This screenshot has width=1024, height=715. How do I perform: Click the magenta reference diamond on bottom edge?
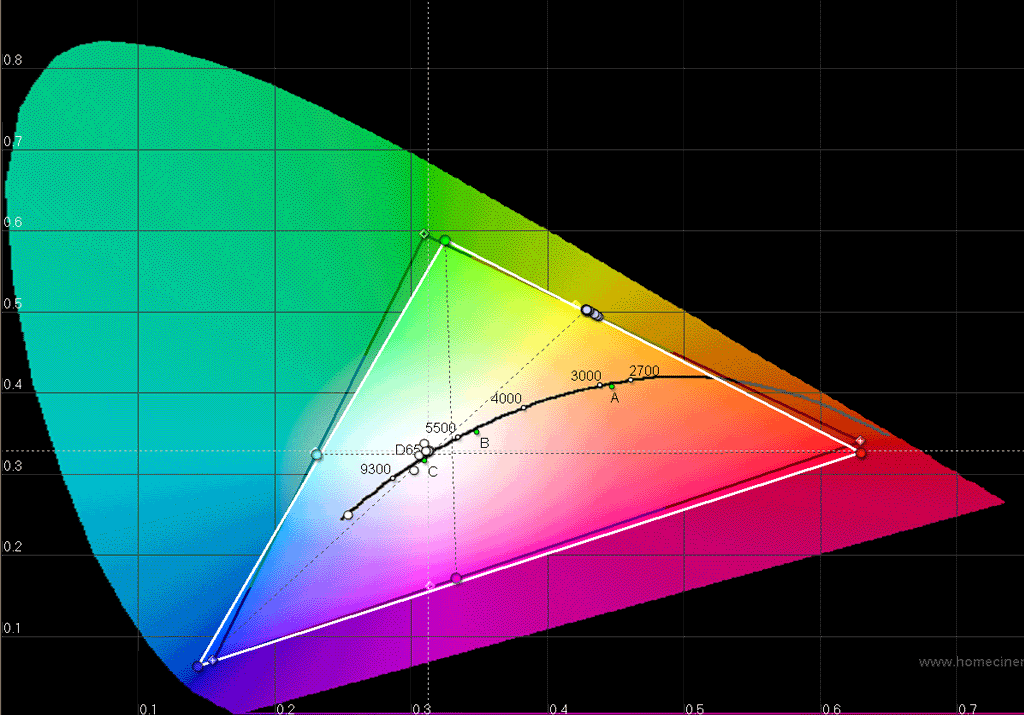point(430,585)
